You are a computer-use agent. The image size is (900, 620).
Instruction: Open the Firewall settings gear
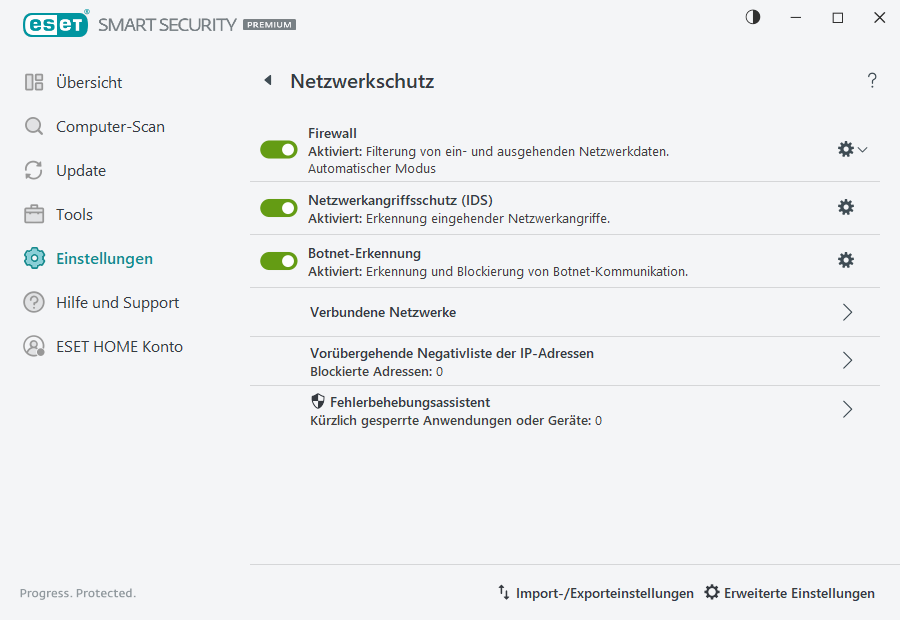(845, 148)
